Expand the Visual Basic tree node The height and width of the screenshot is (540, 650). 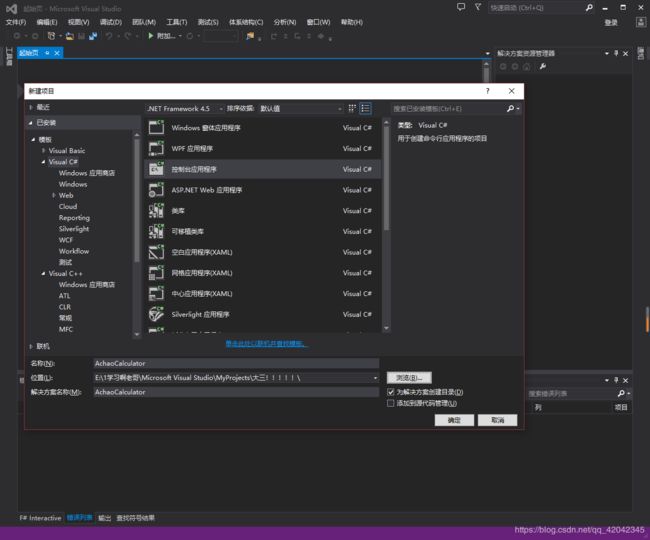point(44,150)
